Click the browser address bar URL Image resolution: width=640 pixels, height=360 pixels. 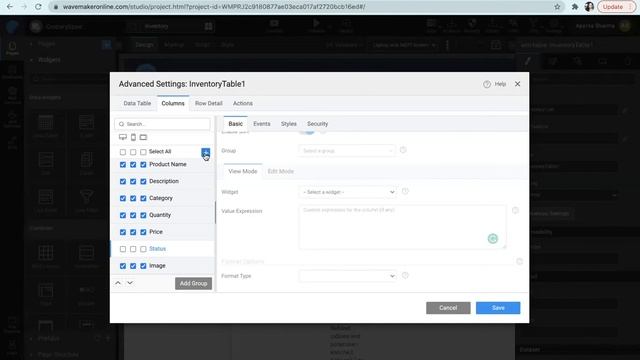[x=214, y=7]
